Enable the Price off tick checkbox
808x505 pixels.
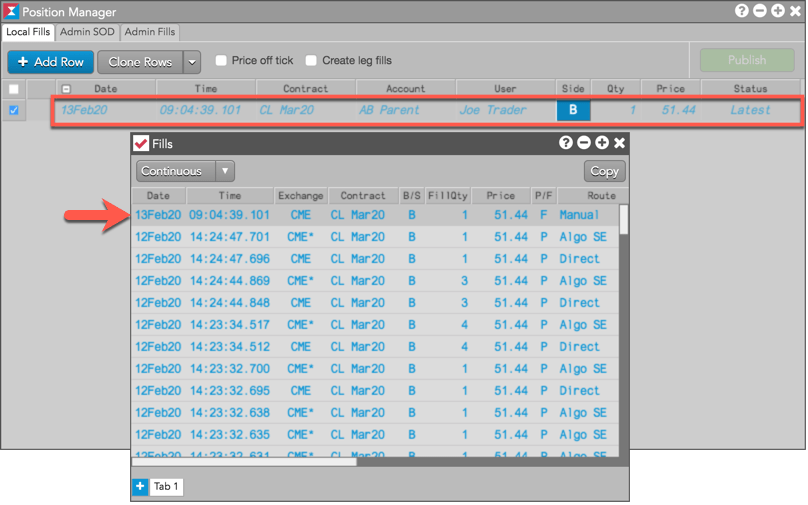[x=221, y=60]
